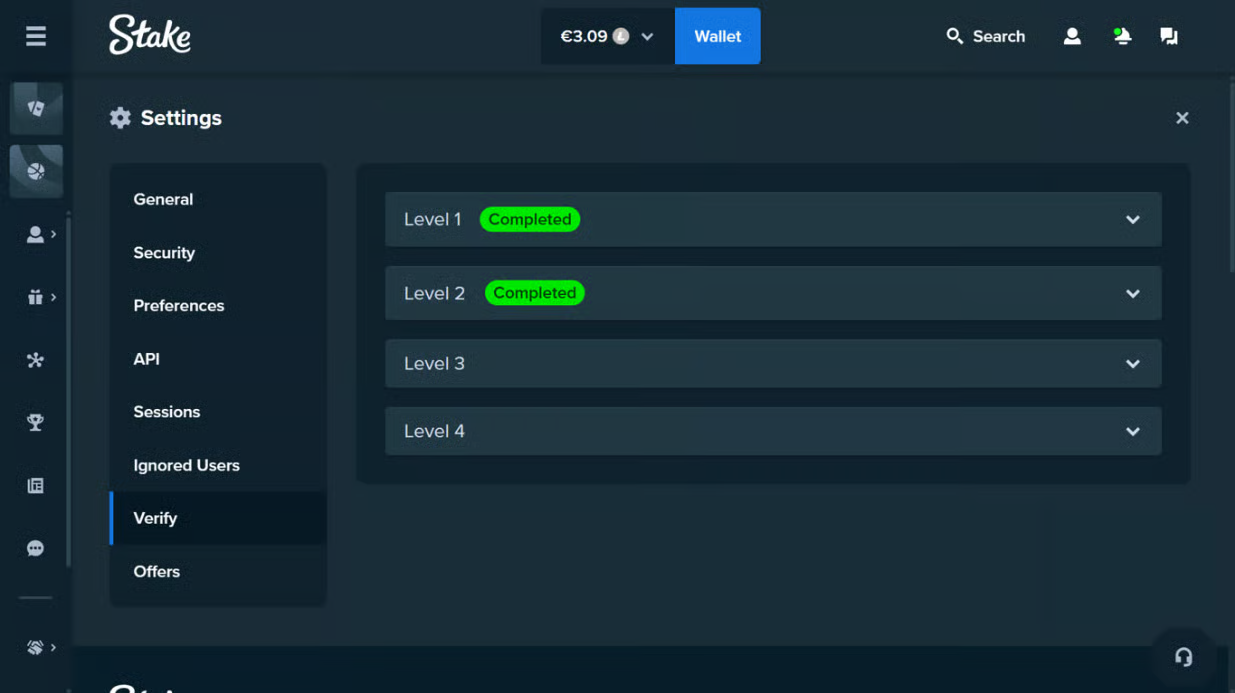
Task: Open the chat bubbles icon in the header
Action: [x=1168, y=36]
